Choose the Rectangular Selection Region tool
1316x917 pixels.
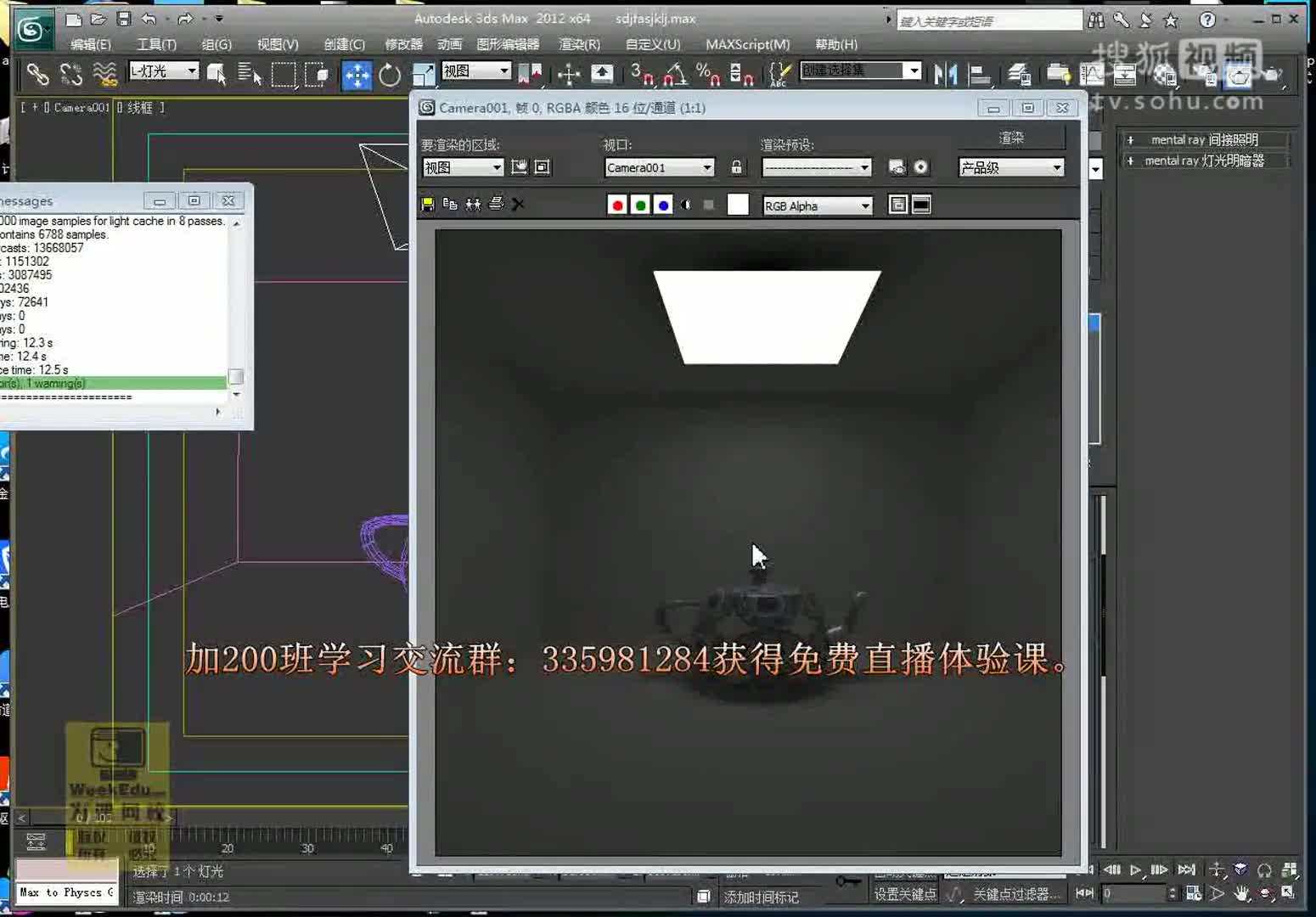[x=284, y=75]
